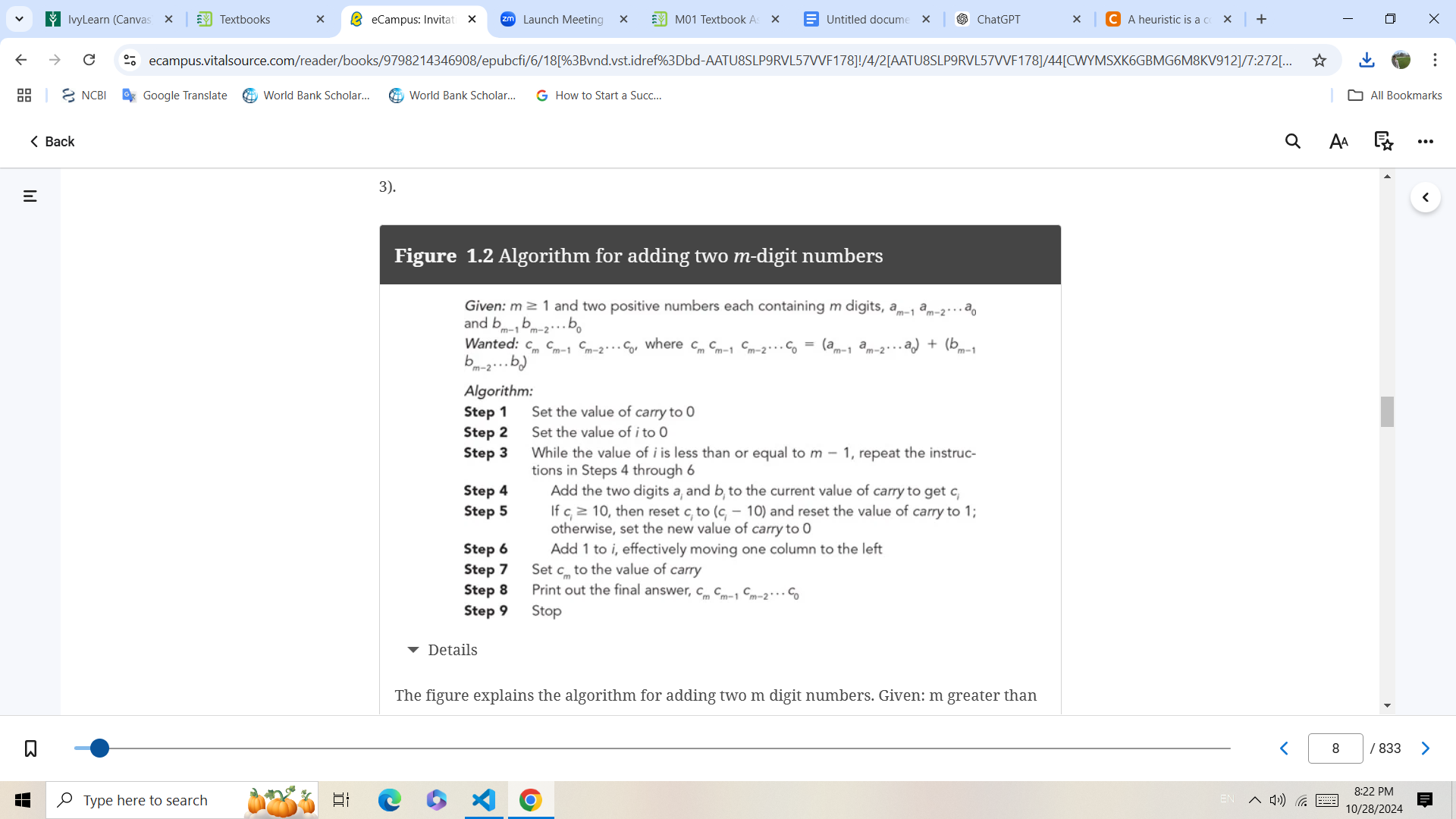Launch Visual Studio Code from the taskbar
The image size is (1456, 819).
pos(483,799)
